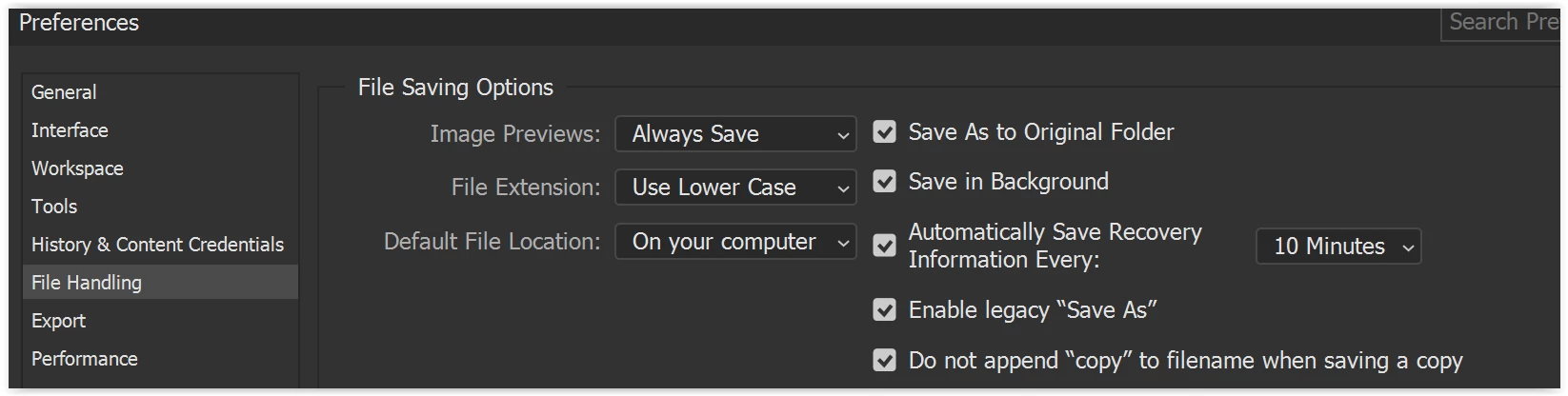1568x396 pixels.
Task: Open the Default File Location dropdown
Action: pos(735,242)
